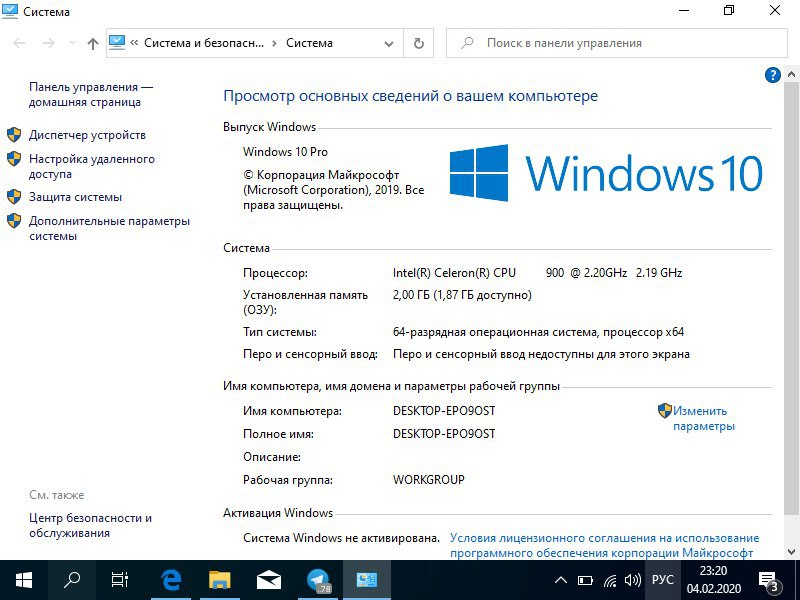The width and height of the screenshot is (800, 600).
Task: Click the Forward navigation arrow
Action: [48, 43]
